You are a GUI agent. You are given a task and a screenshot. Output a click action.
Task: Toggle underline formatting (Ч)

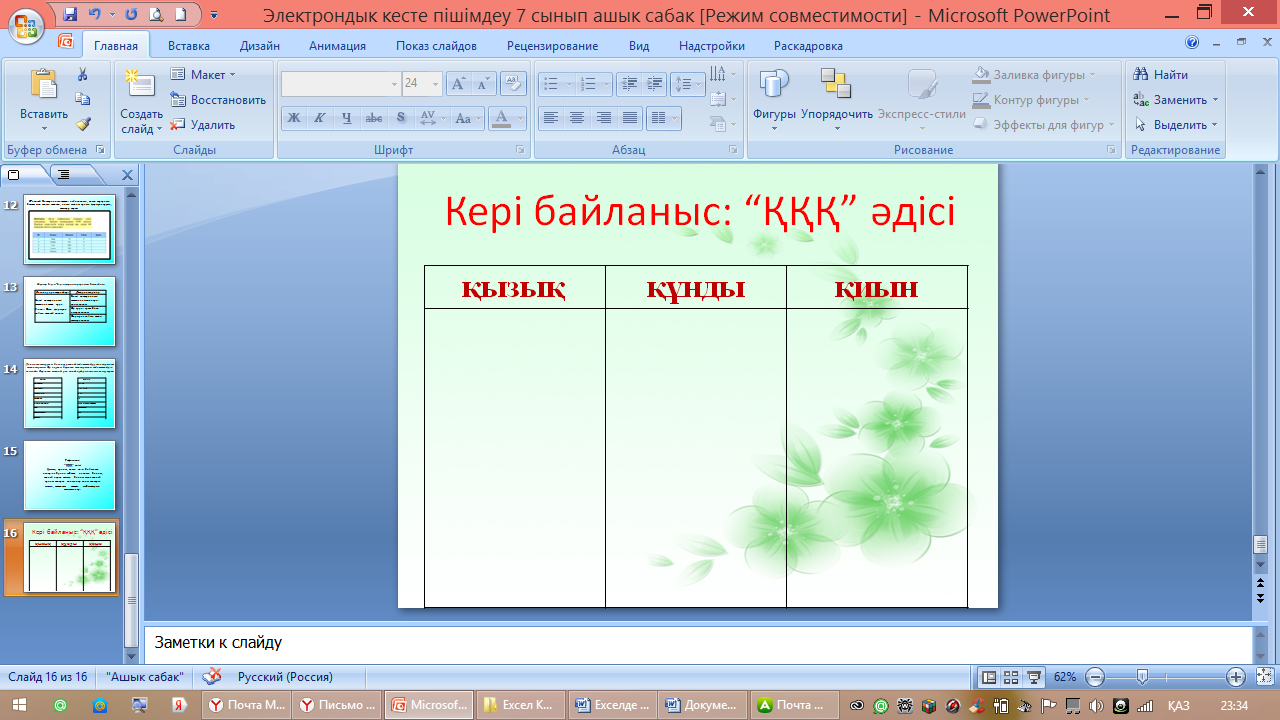[x=347, y=118]
